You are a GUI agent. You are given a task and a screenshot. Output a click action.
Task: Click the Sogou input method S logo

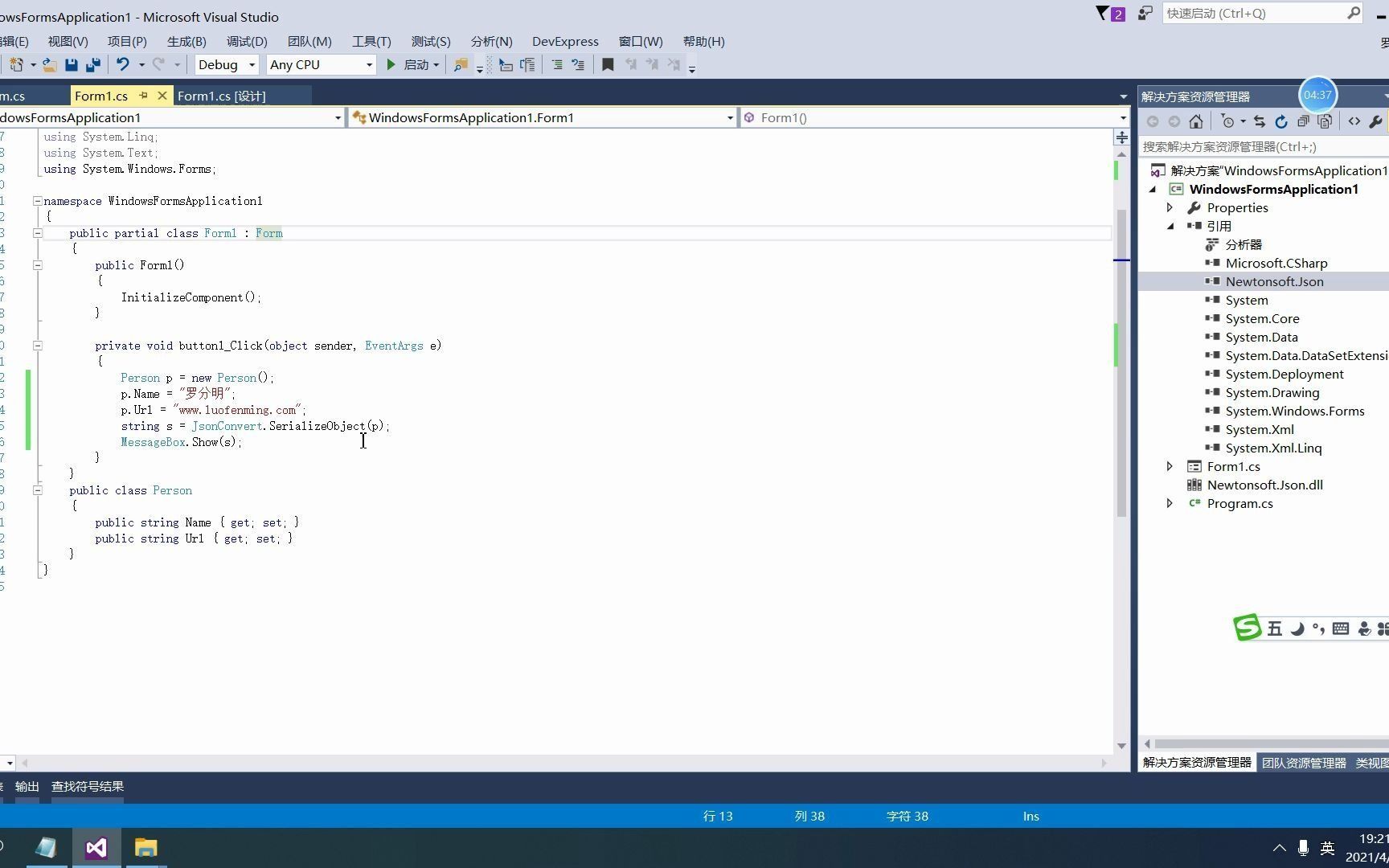click(x=1248, y=627)
